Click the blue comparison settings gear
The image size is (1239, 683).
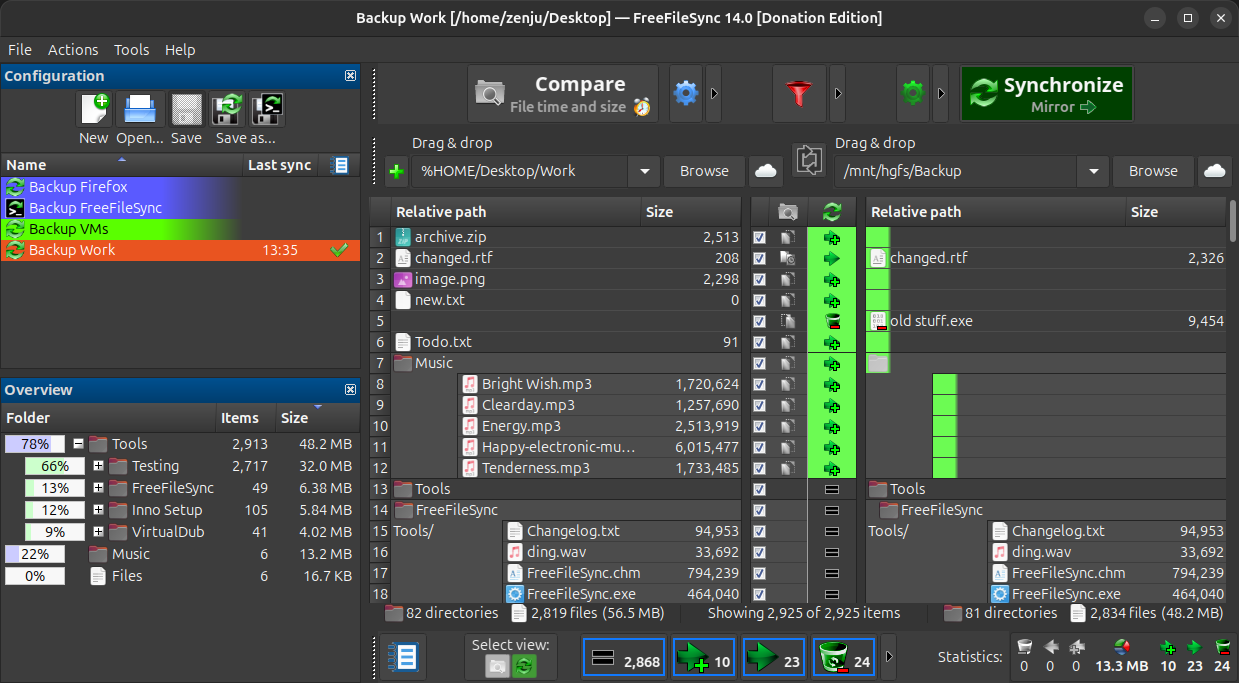[685, 94]
